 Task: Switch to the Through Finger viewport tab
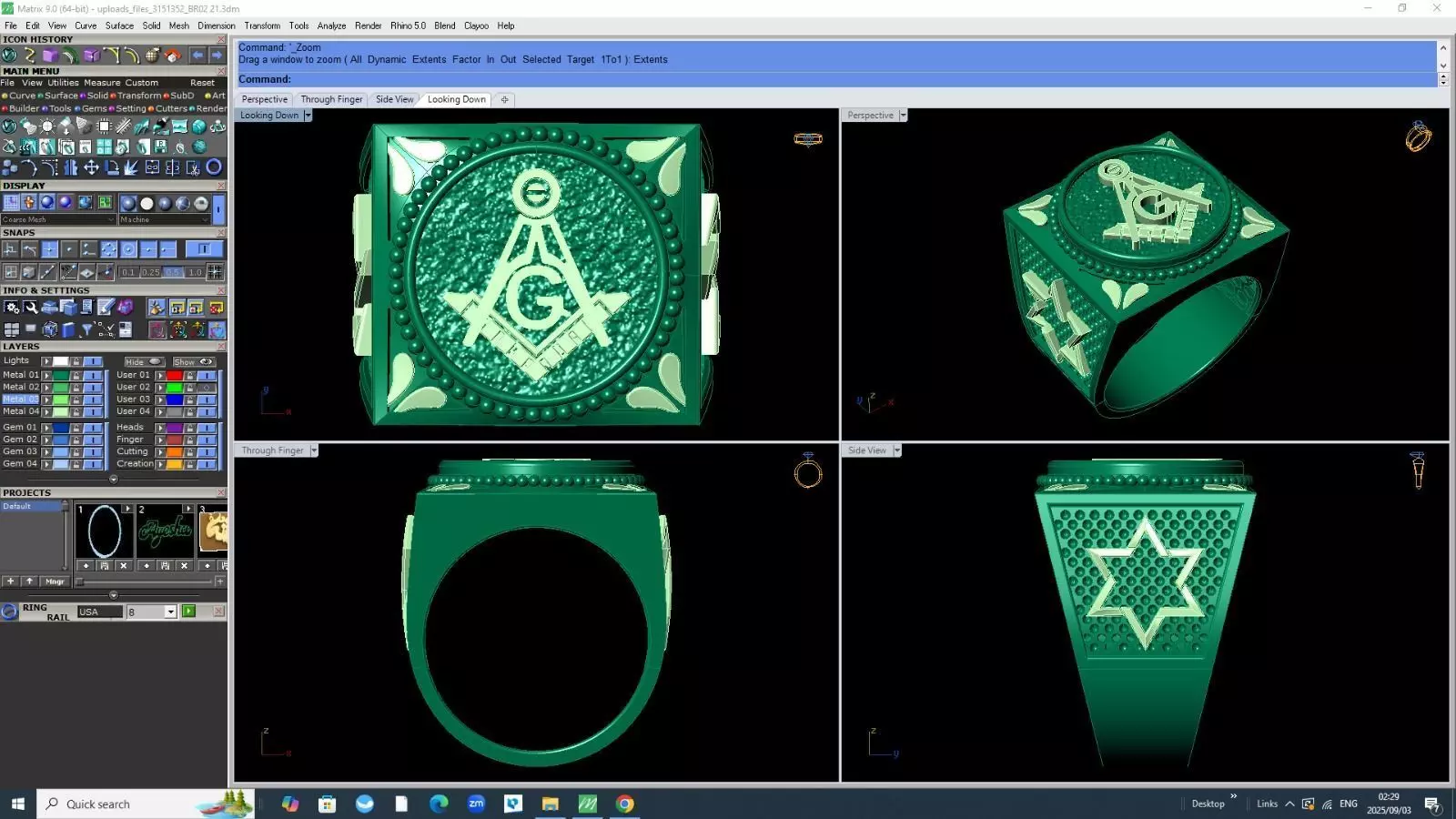(331, 99)
